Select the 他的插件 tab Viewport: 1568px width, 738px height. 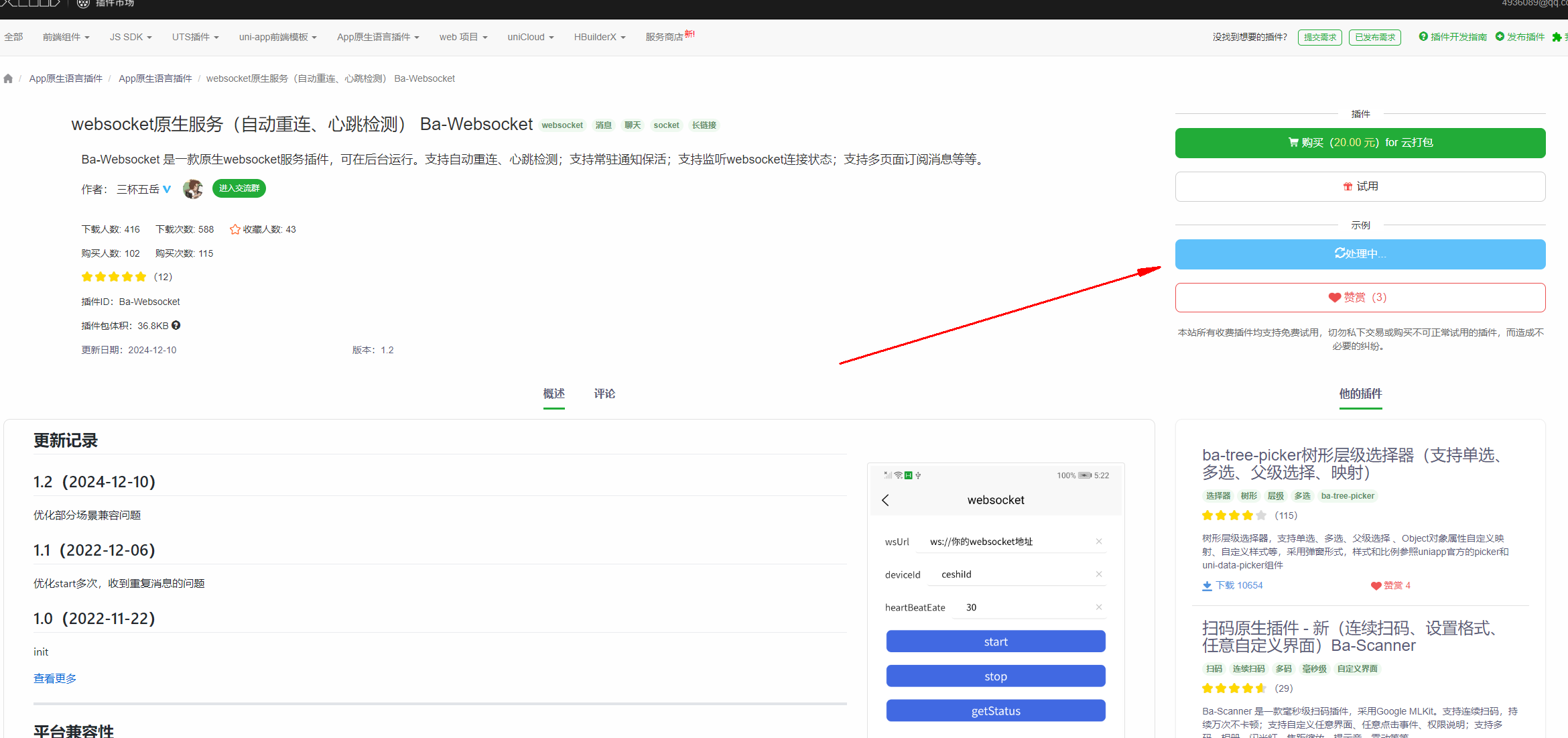point(1360,394)
